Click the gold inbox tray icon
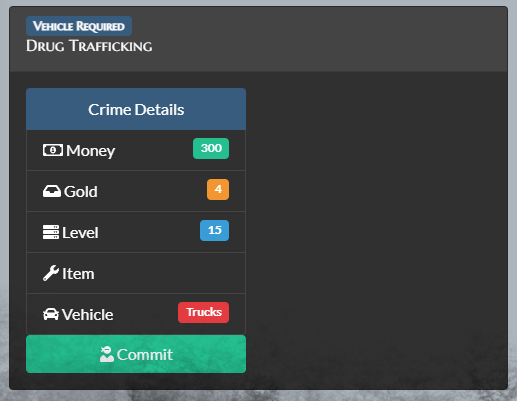This screenshot has height=401, width=517. (52, 191)
